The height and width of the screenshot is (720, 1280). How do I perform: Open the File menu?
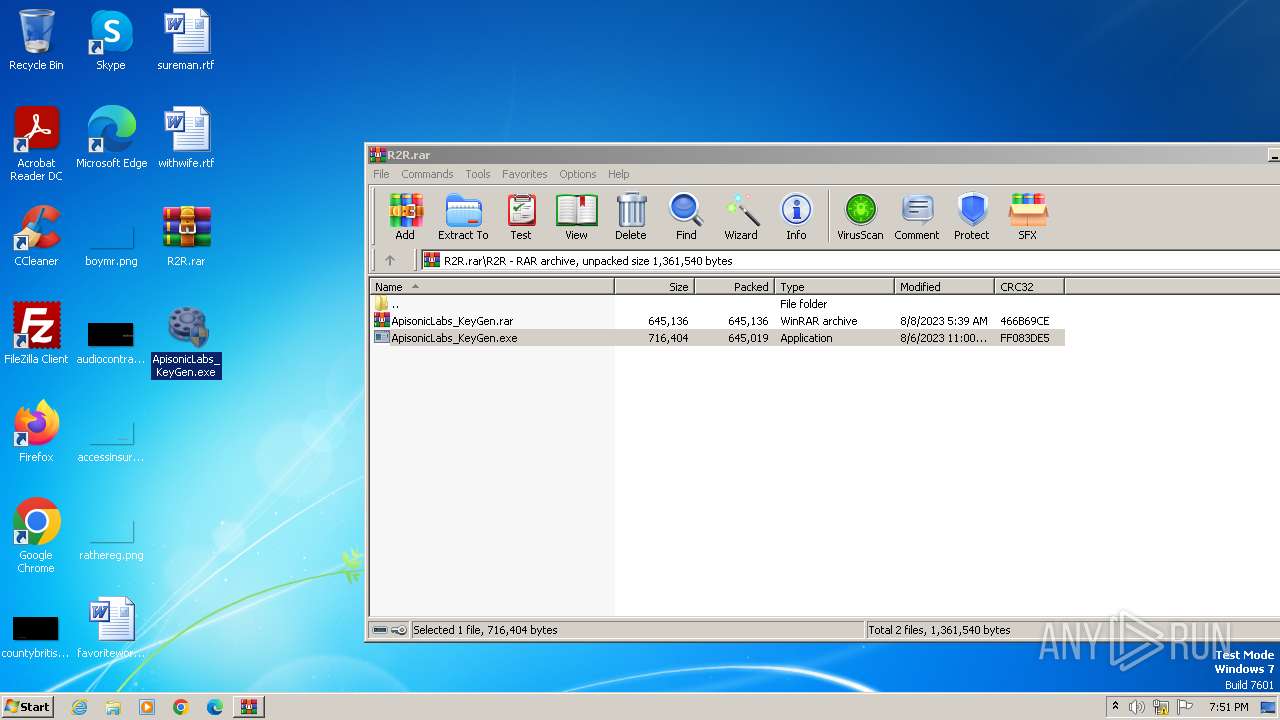point(382,174)
